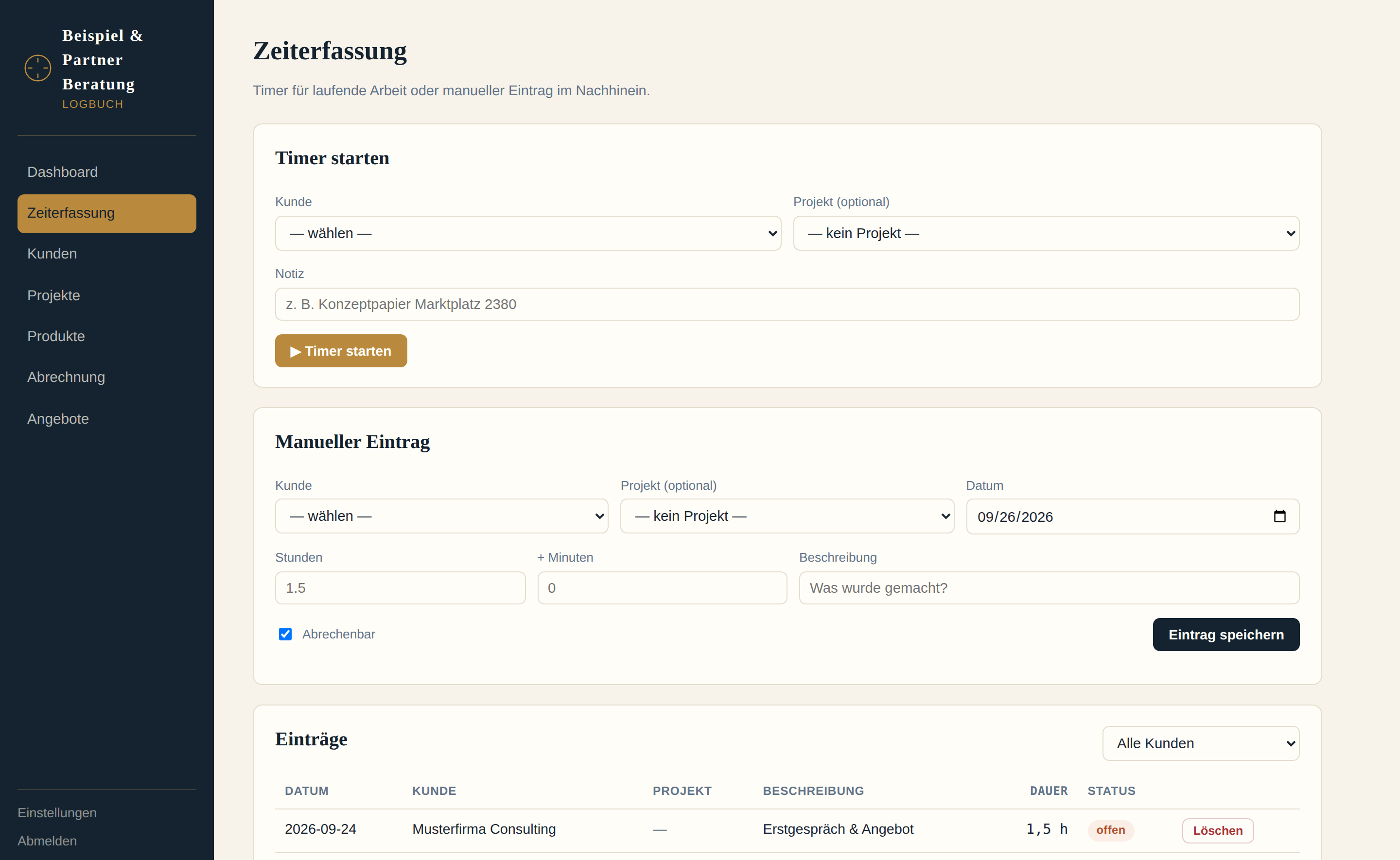Click the Stunden input field
1400x860 pixels.
click(x=400, y=587)
